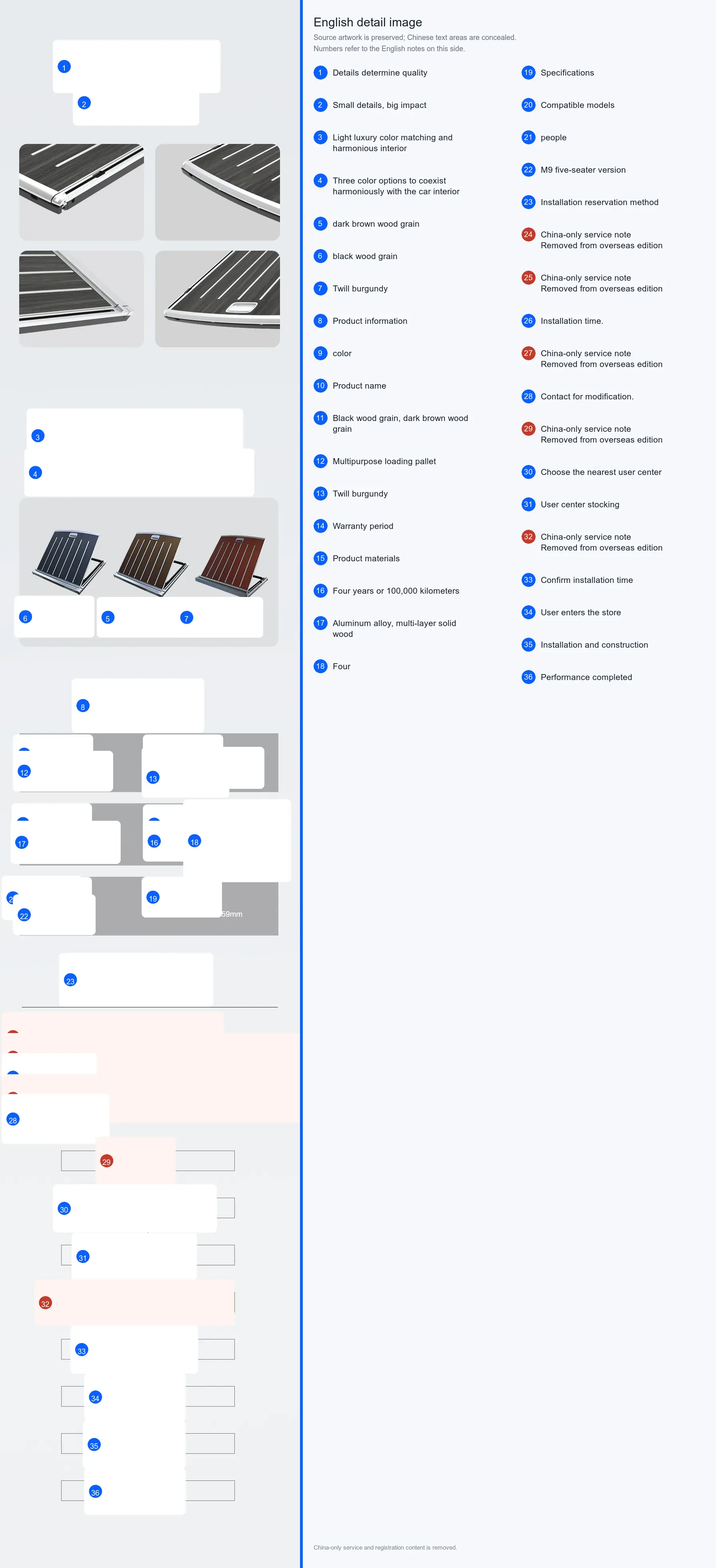The width and height of the screenshot is (716, 1568).
Task: Click 'User center stocking' note
Action: 580,505
